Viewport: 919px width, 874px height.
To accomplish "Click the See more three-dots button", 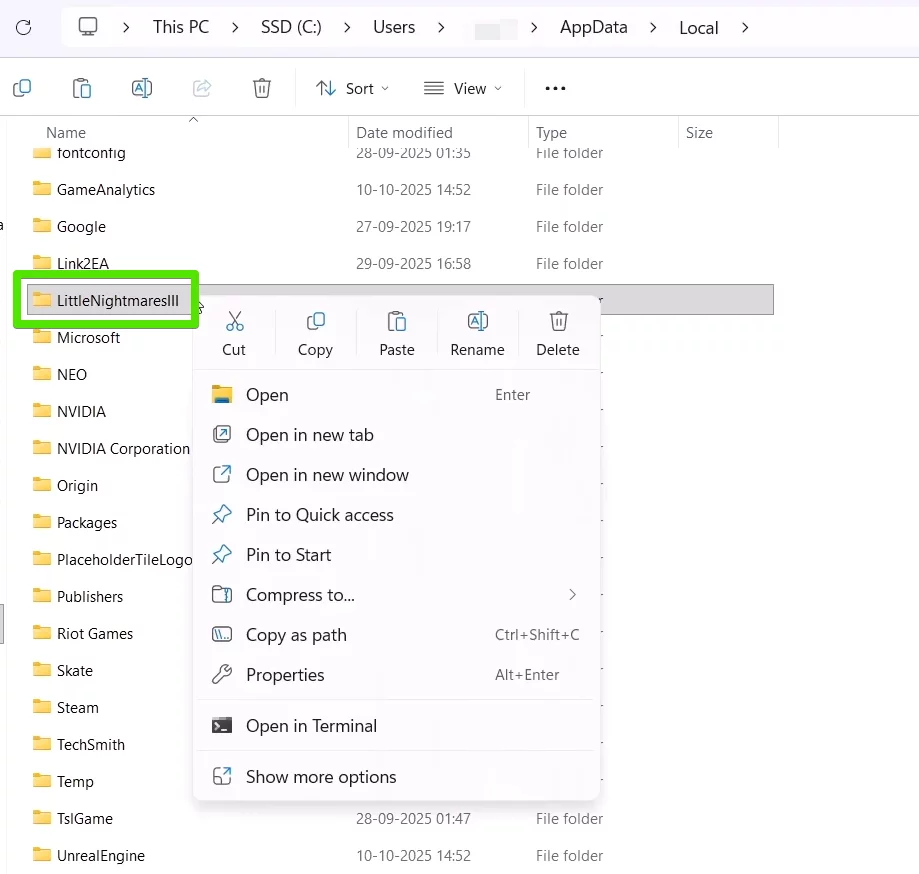I will (x=555, y=88).
